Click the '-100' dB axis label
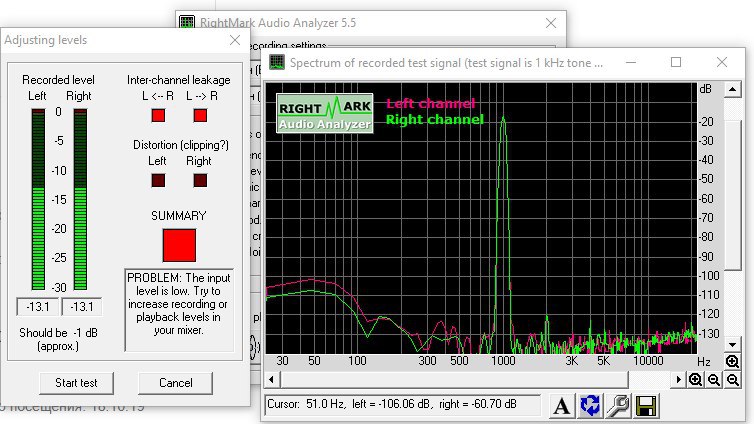 [x=709, y=275]
